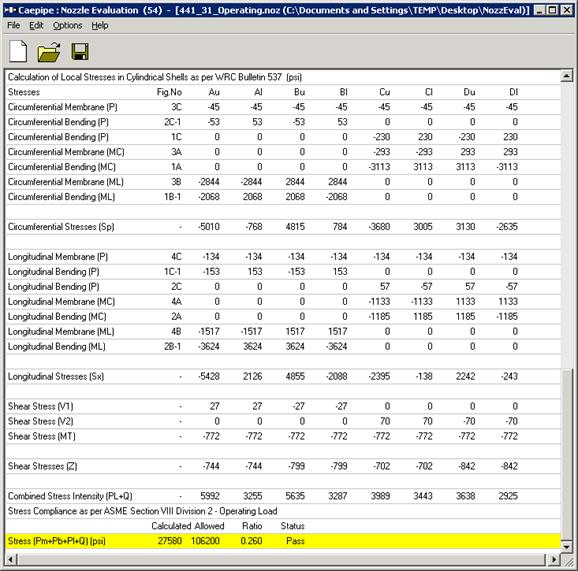The width and height of the screenshot is (578, 571).
Task: Maximize the Nozzle Evaluation window
Action: [x=553, y=10]
